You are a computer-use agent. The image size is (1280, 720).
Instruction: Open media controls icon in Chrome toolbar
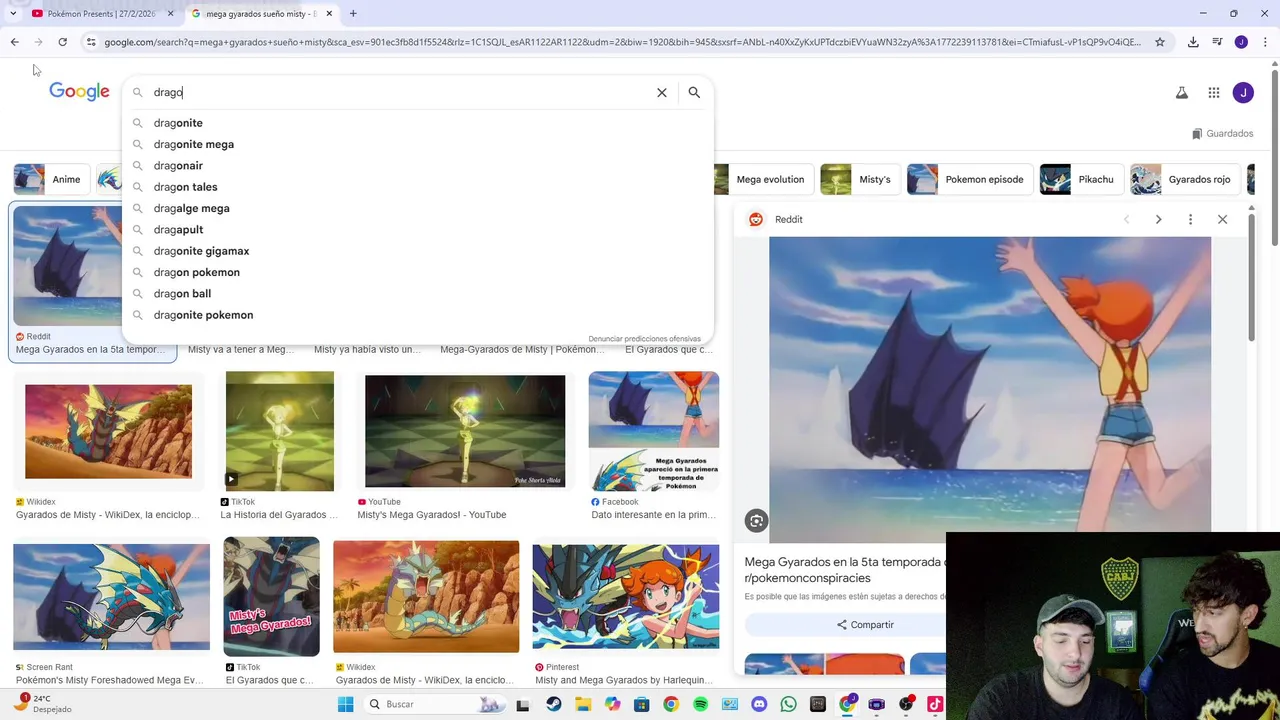(1217, 42)
